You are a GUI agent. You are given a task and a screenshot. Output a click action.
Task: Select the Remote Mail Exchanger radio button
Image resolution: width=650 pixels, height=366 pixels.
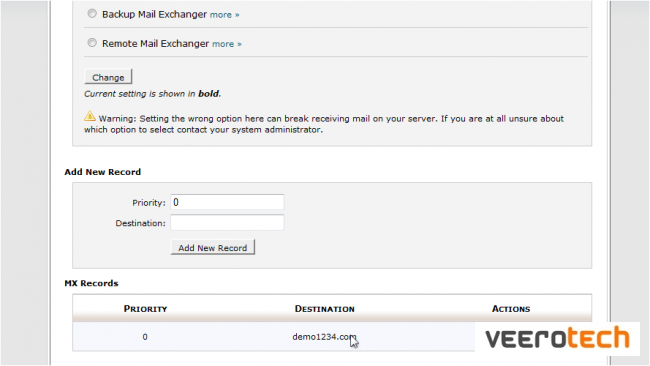tap(92, 43)
